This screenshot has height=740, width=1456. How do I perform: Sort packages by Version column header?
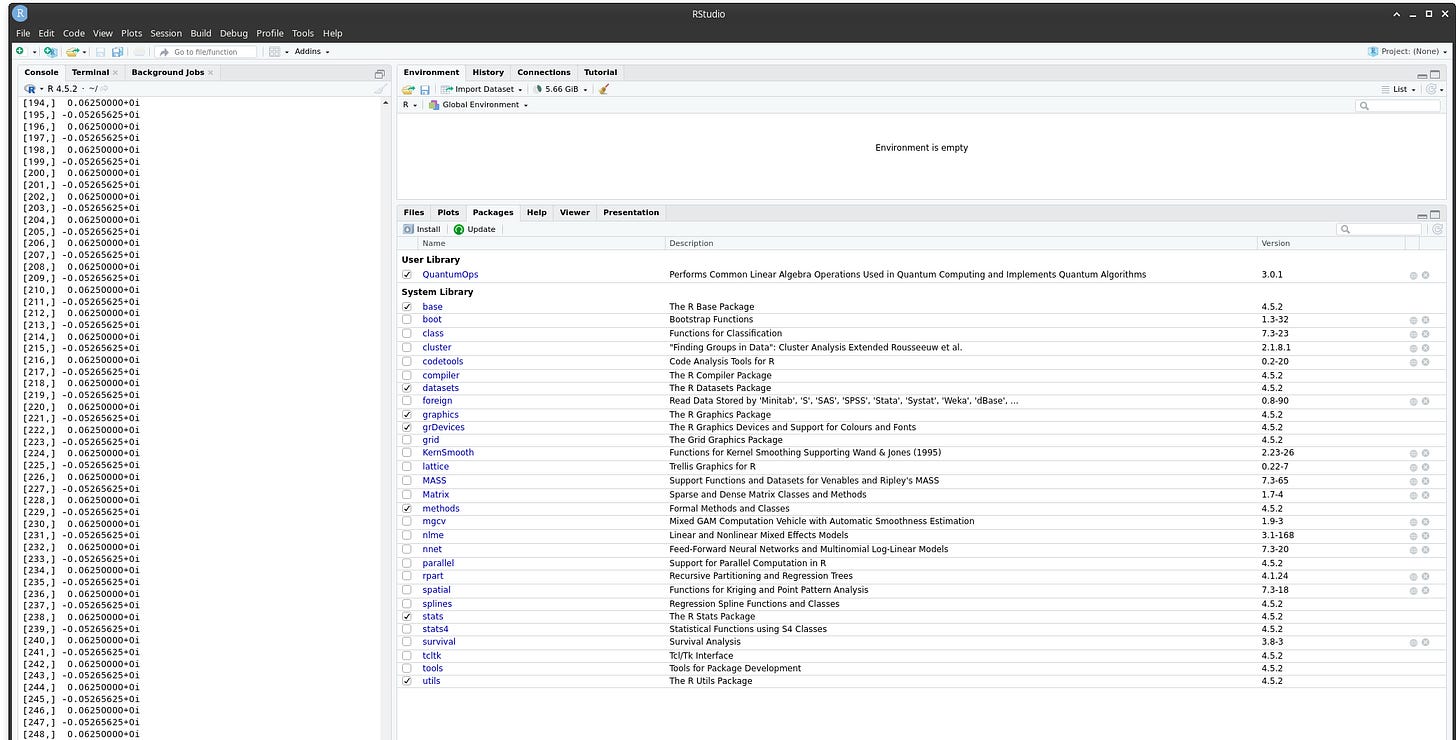(1276, 243)
